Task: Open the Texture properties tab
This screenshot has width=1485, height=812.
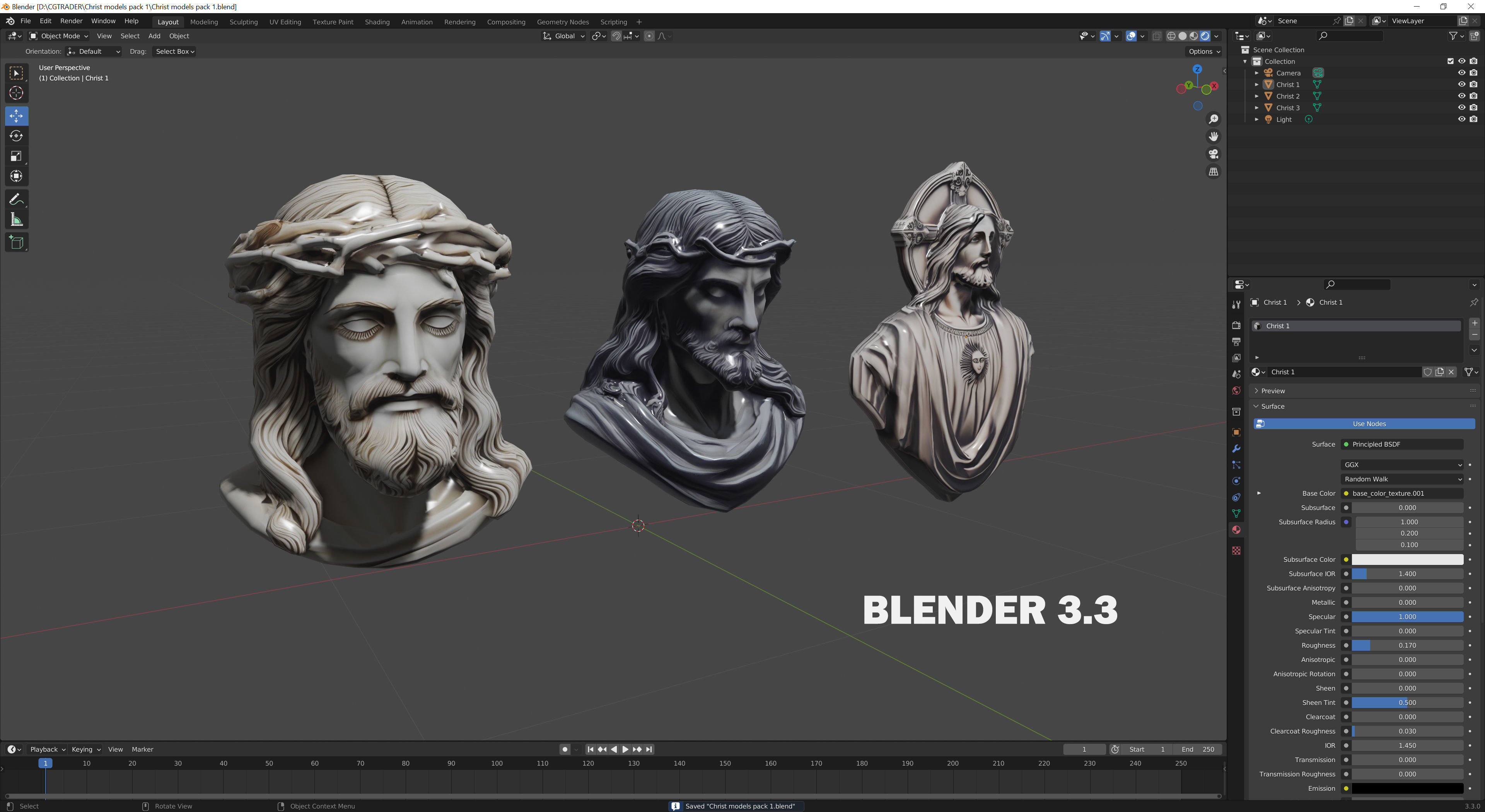Action: tap(1236, 551)
